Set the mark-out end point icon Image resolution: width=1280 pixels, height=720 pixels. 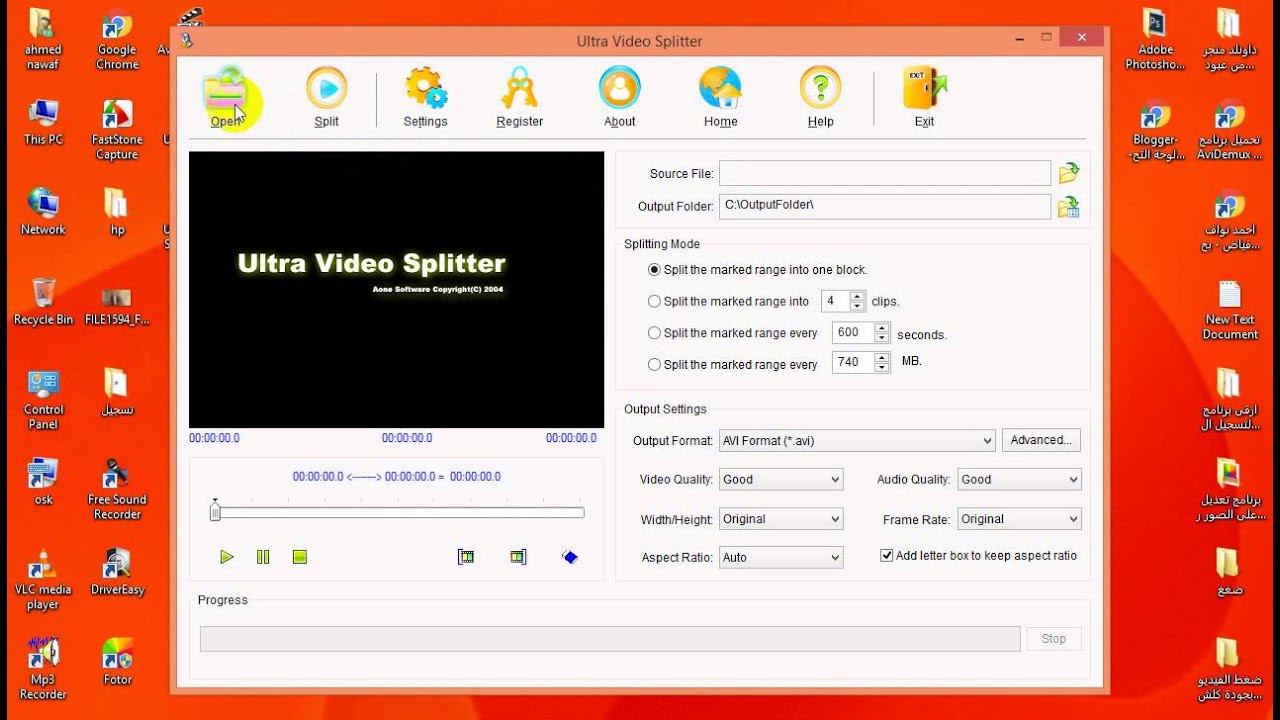tap(518, 557)
